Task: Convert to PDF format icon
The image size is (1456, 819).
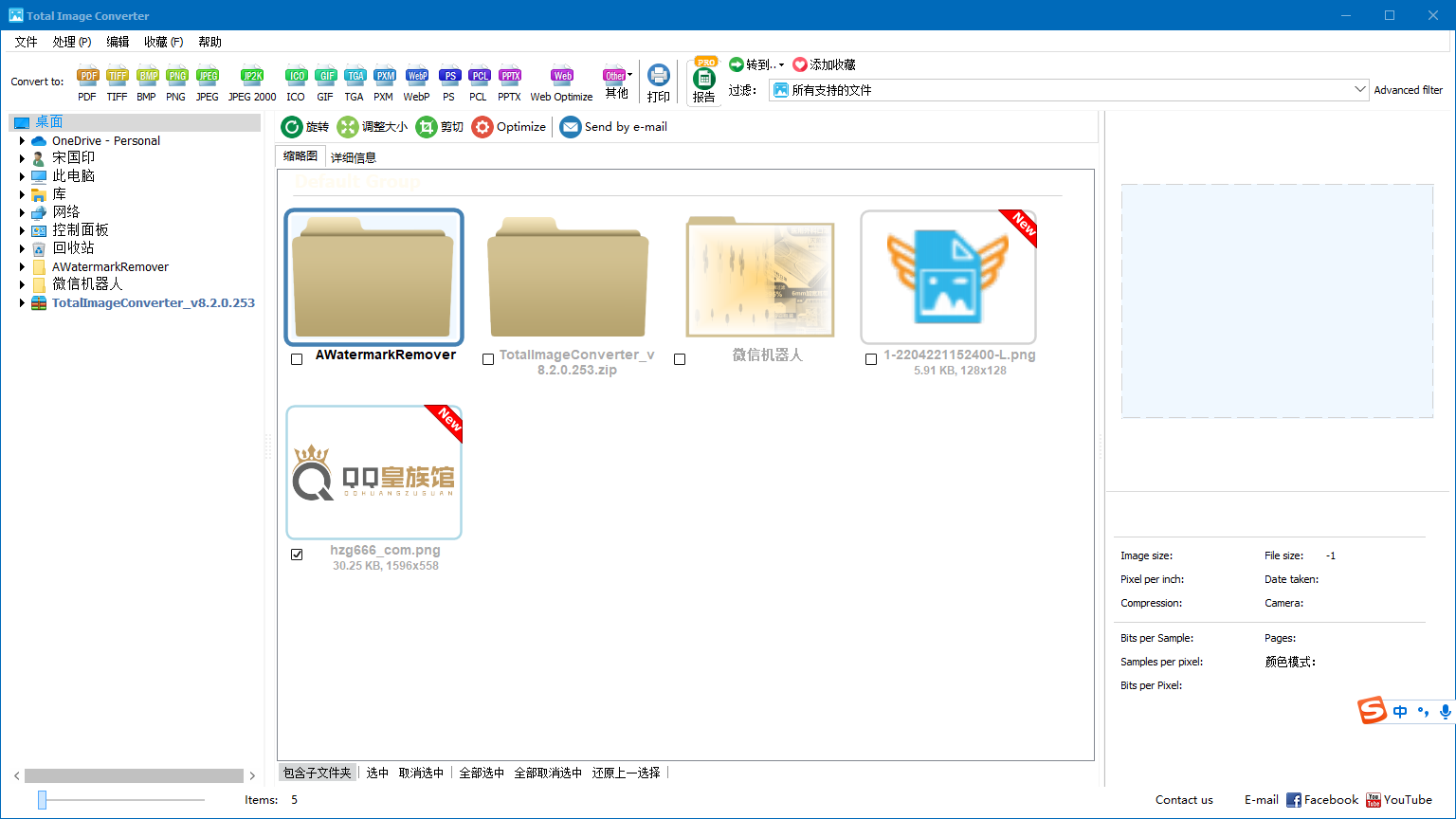Action: coord(87,82)
